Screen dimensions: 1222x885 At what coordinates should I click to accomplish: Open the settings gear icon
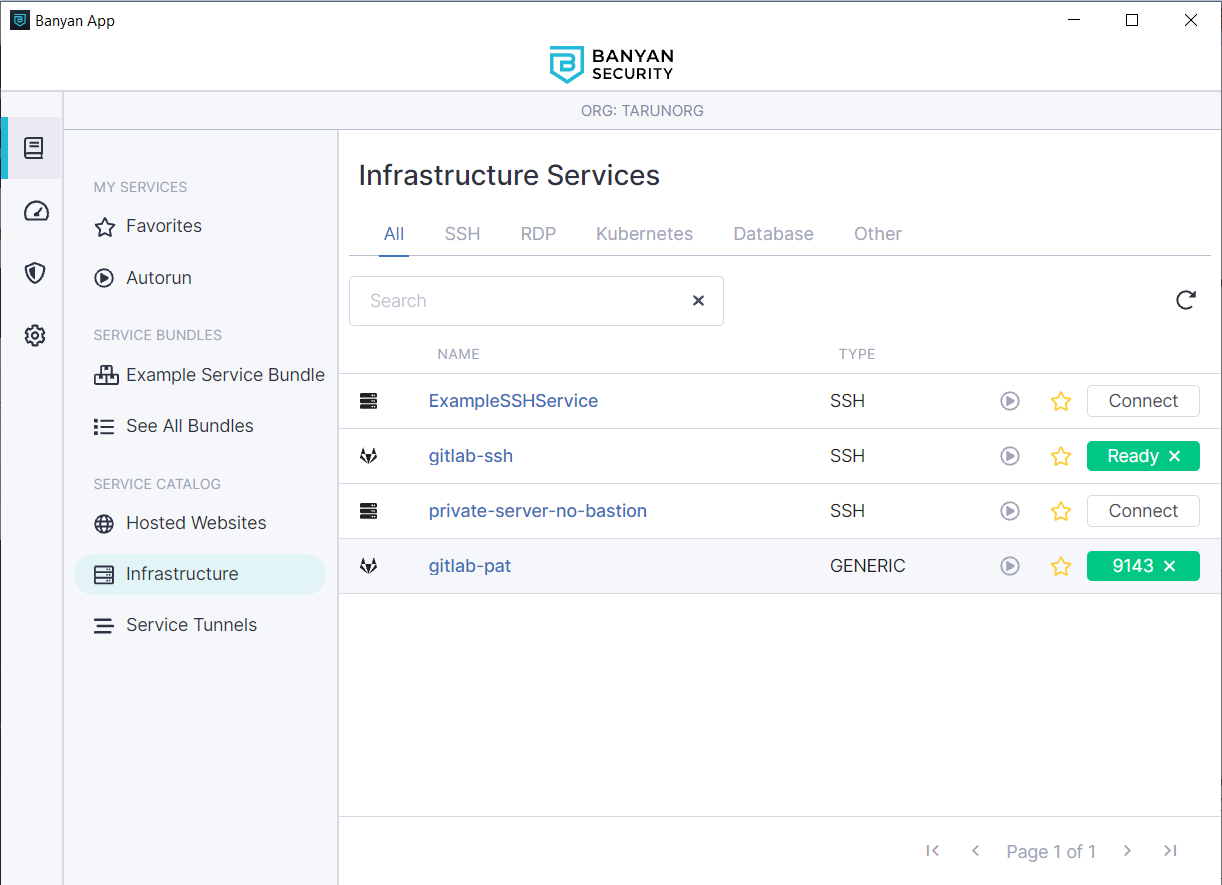coord(35,336)
